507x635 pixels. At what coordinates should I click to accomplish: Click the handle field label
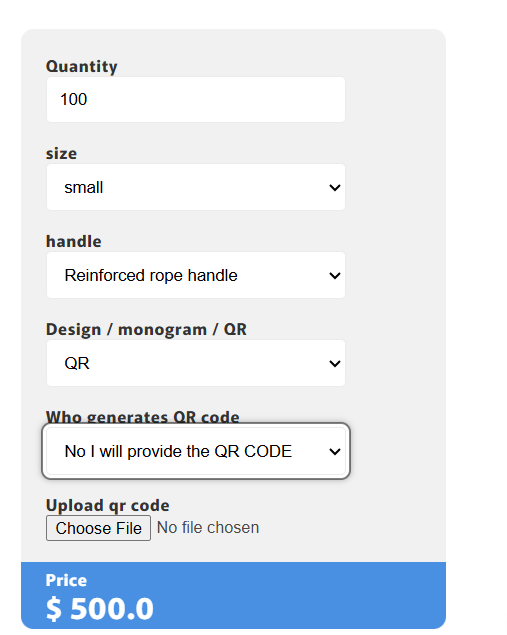(74, 241)
